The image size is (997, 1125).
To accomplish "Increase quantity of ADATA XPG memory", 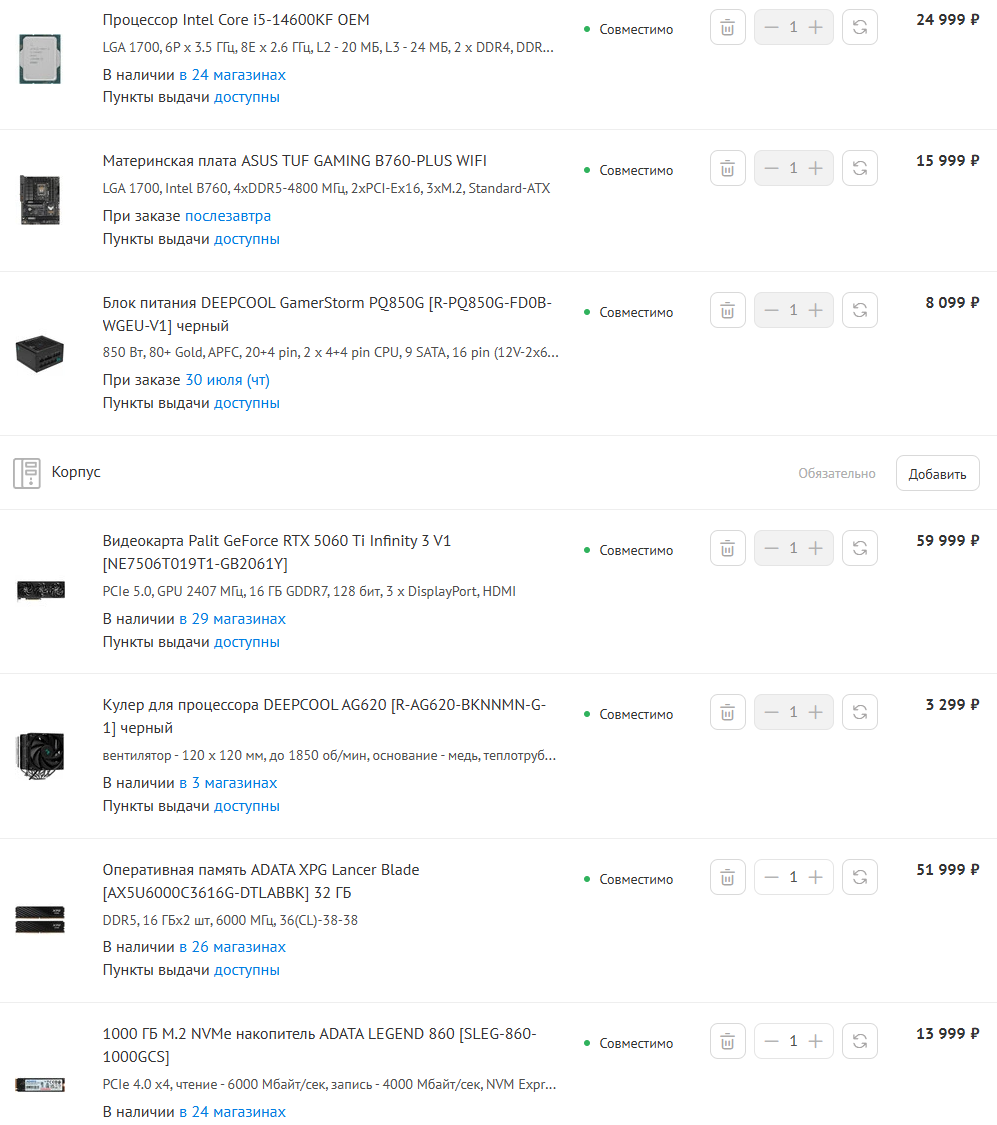I will 816,877.
